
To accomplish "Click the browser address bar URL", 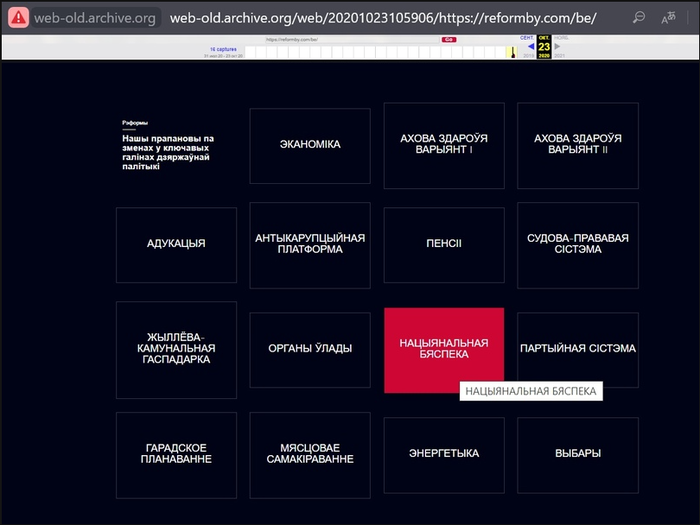I will click(x=382, y=17).
